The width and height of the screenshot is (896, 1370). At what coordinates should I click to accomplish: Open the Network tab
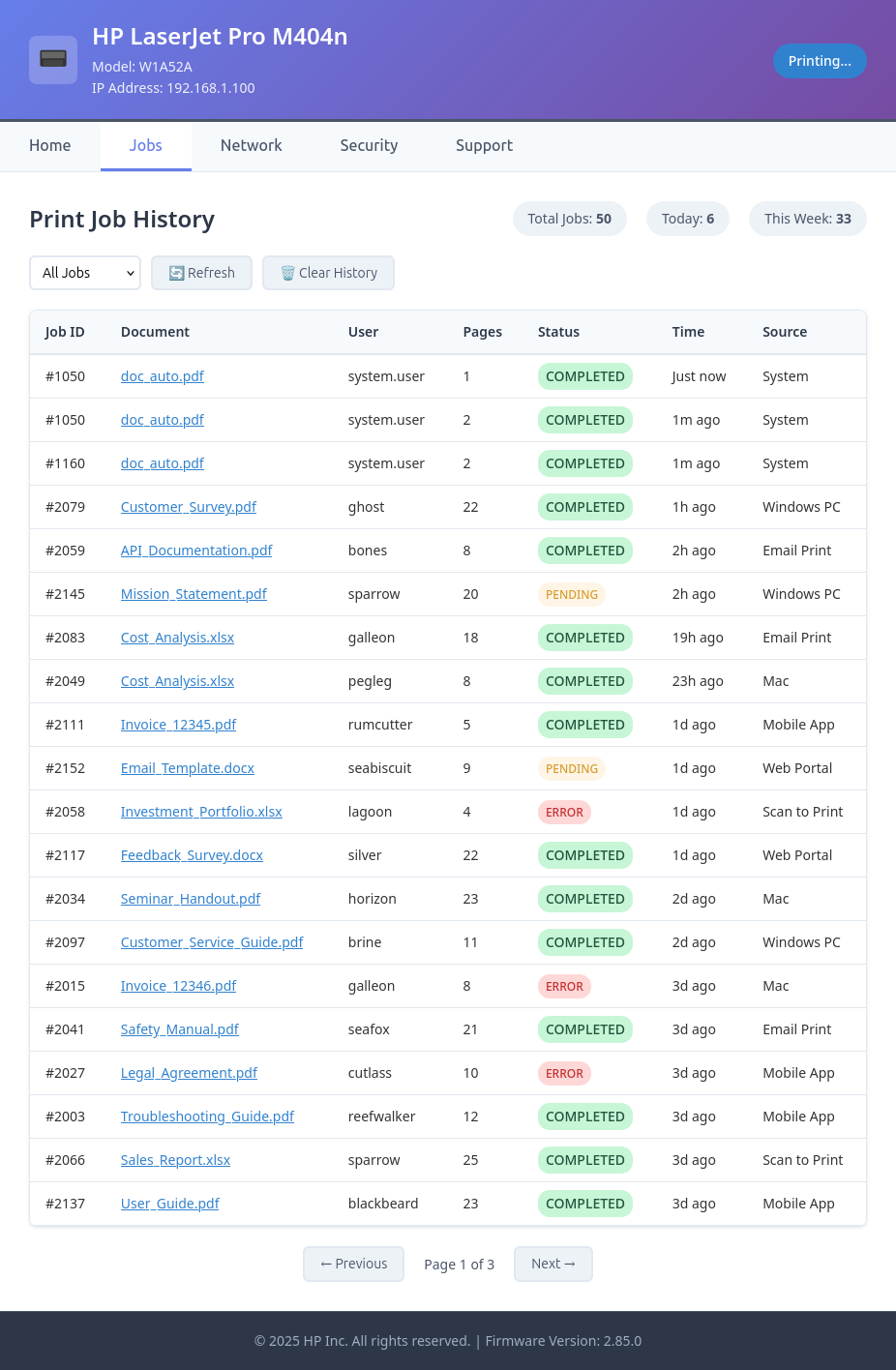pyautogui.click(x=251, y=145)
